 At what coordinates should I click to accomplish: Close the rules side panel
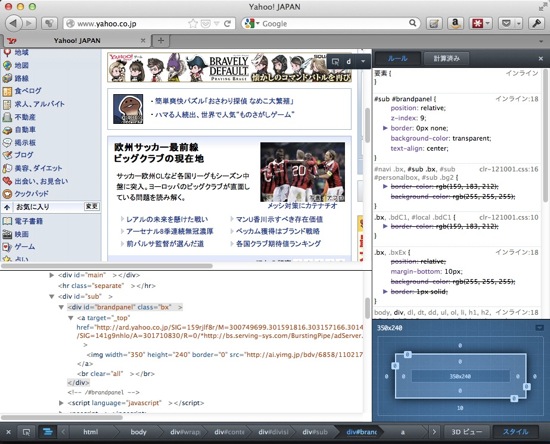[541, 59]
